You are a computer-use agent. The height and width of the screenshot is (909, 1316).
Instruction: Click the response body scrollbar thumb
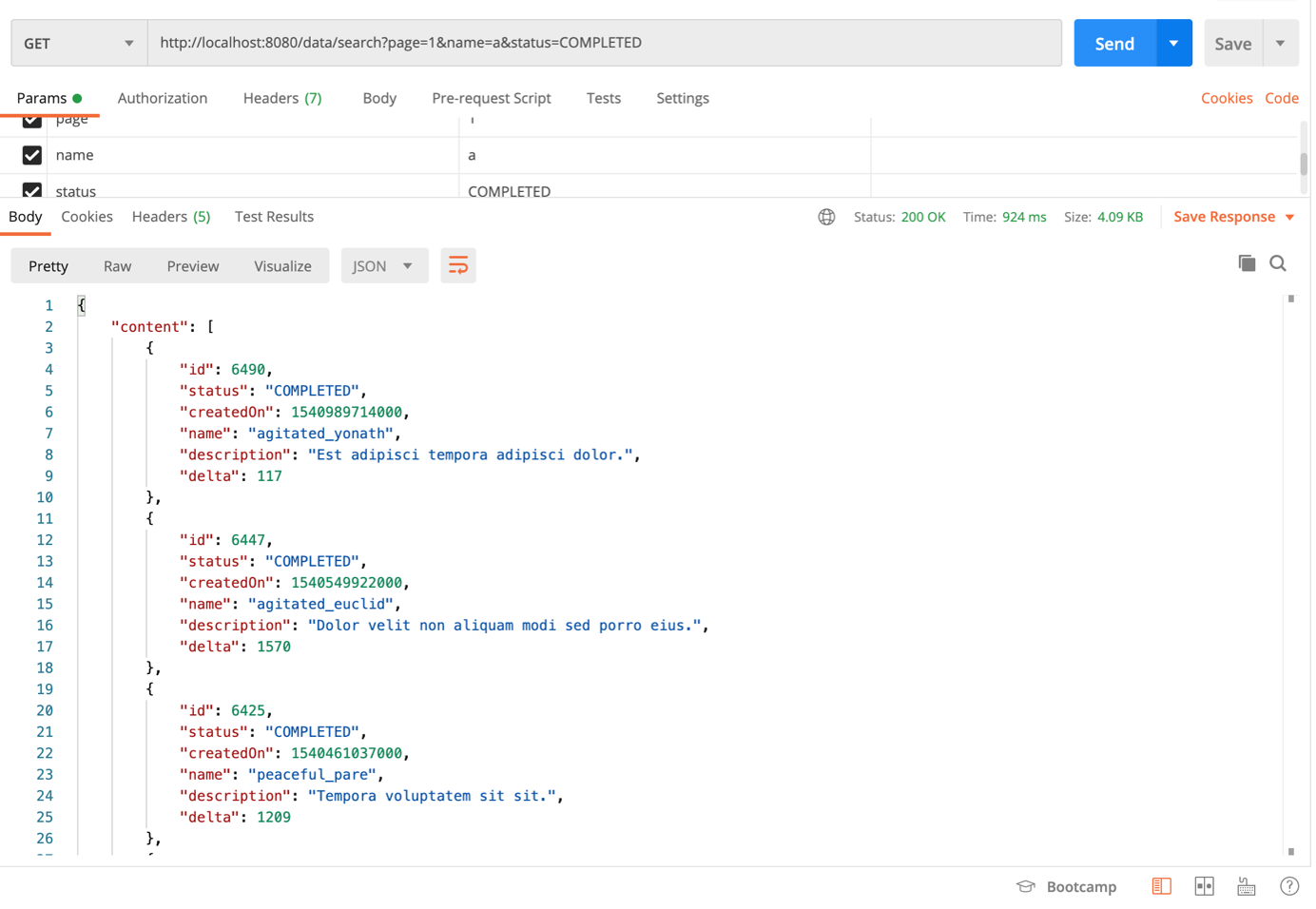coord(1291,299)
